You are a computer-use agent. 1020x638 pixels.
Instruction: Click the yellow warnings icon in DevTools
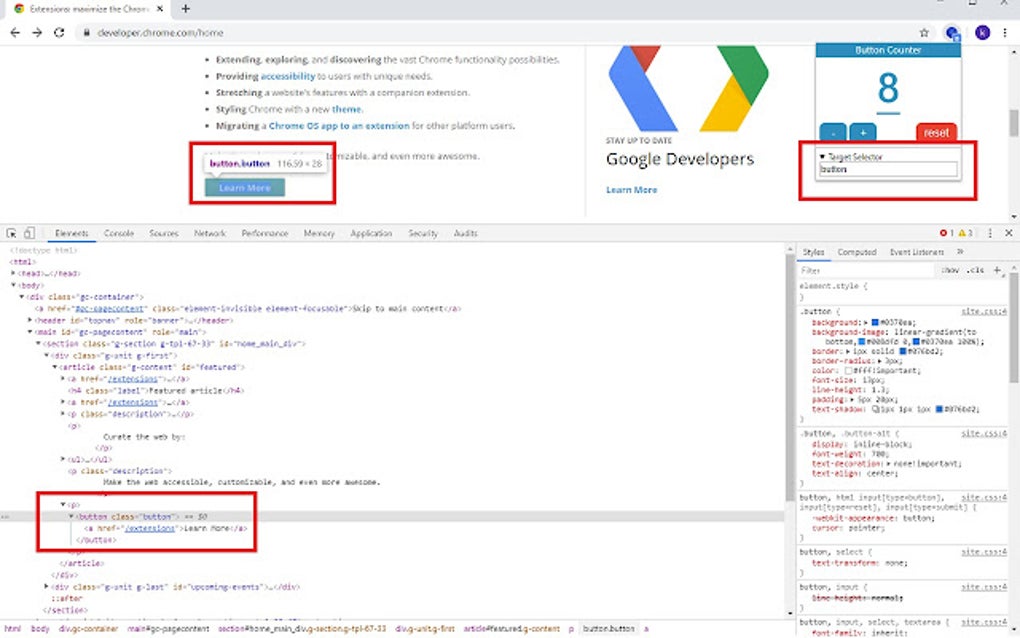pos(963,233)
